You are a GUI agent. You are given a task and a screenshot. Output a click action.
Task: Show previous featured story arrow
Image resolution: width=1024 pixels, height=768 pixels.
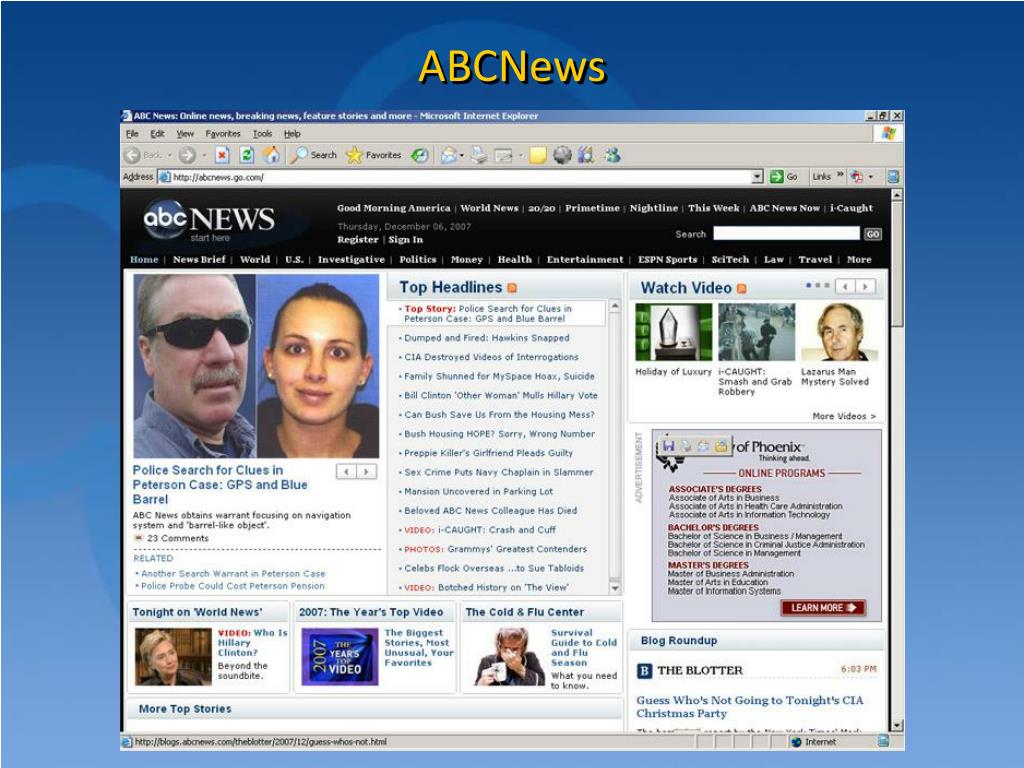click(346, 472)
